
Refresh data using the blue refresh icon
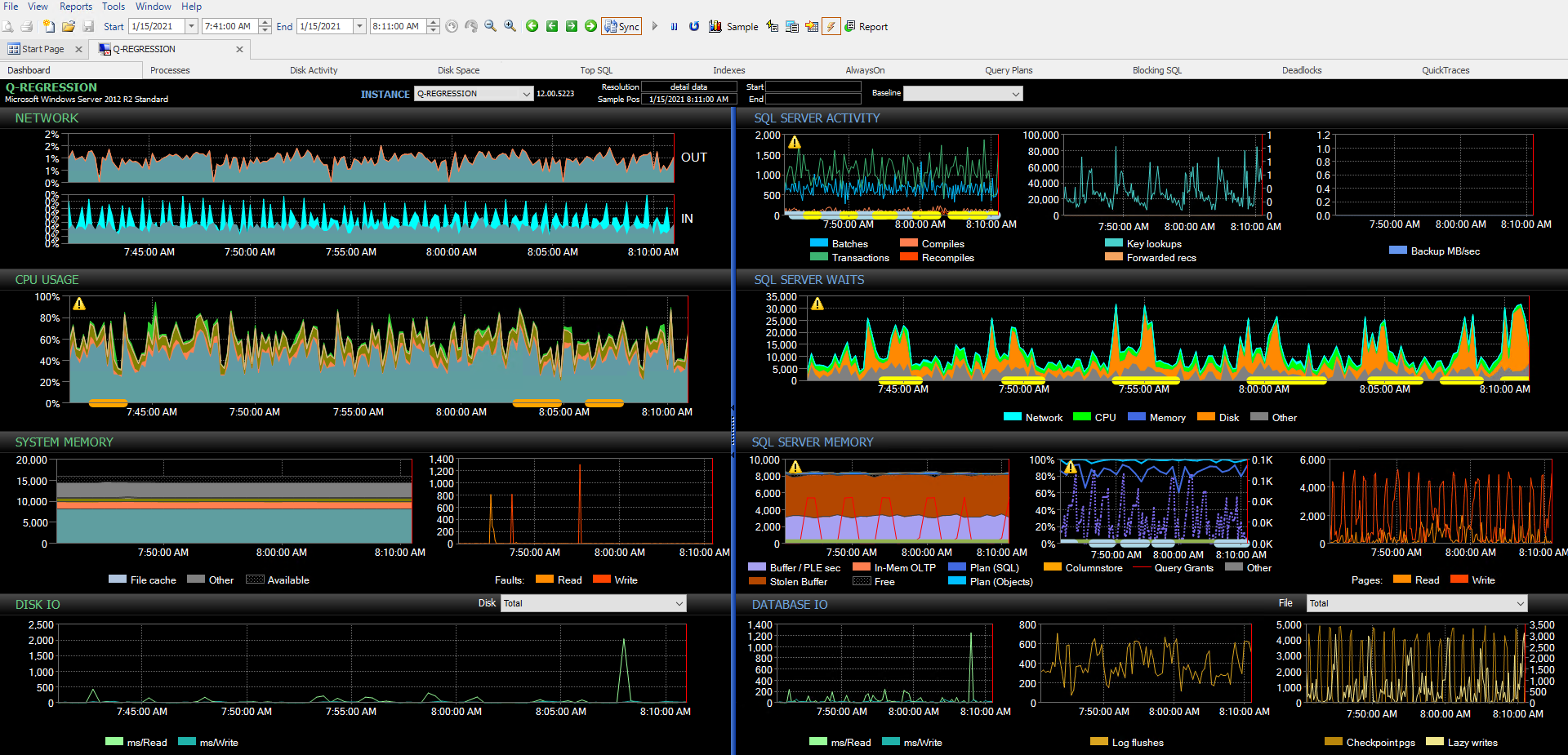pos(693,25)
